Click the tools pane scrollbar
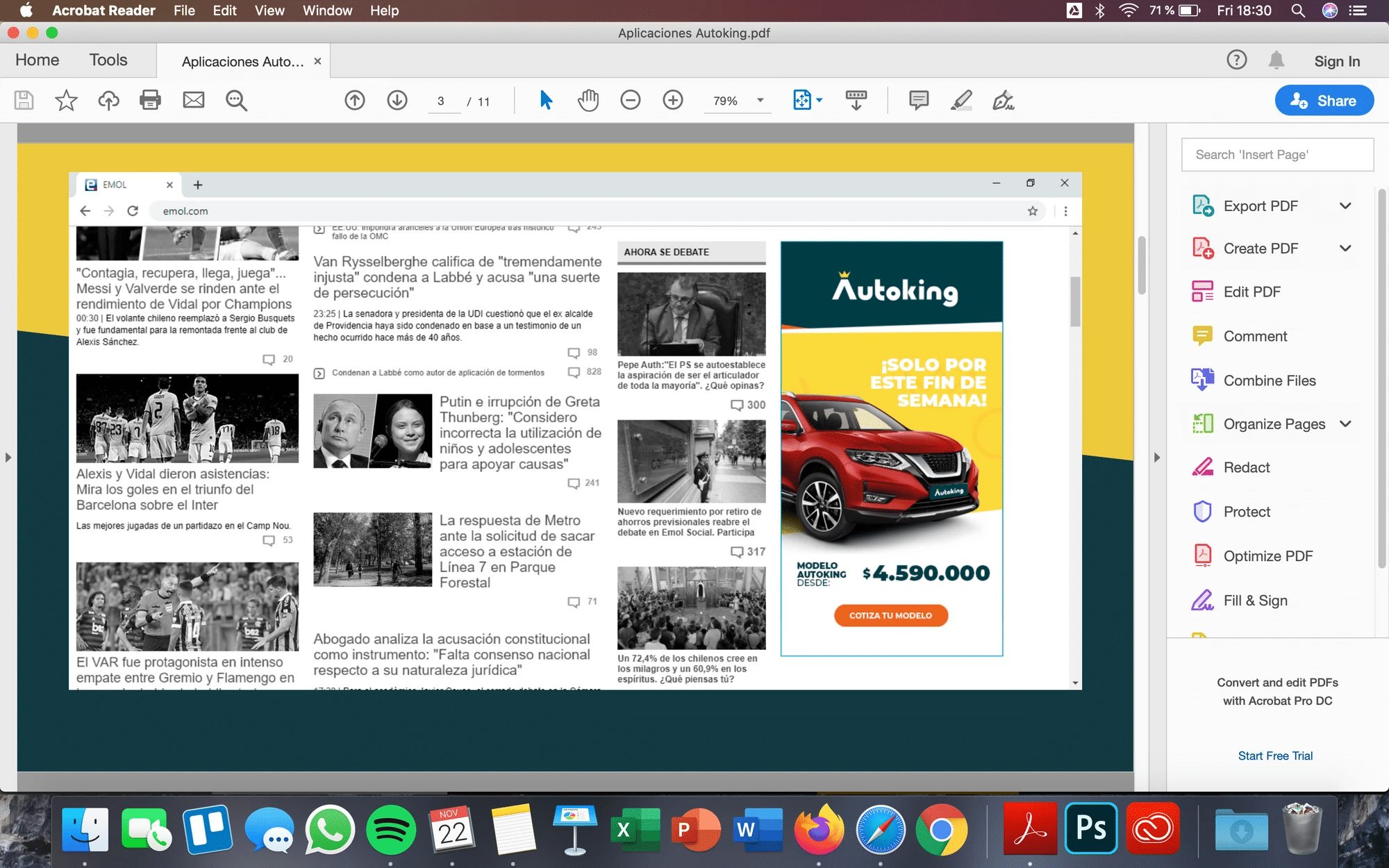 point(1382,378)
